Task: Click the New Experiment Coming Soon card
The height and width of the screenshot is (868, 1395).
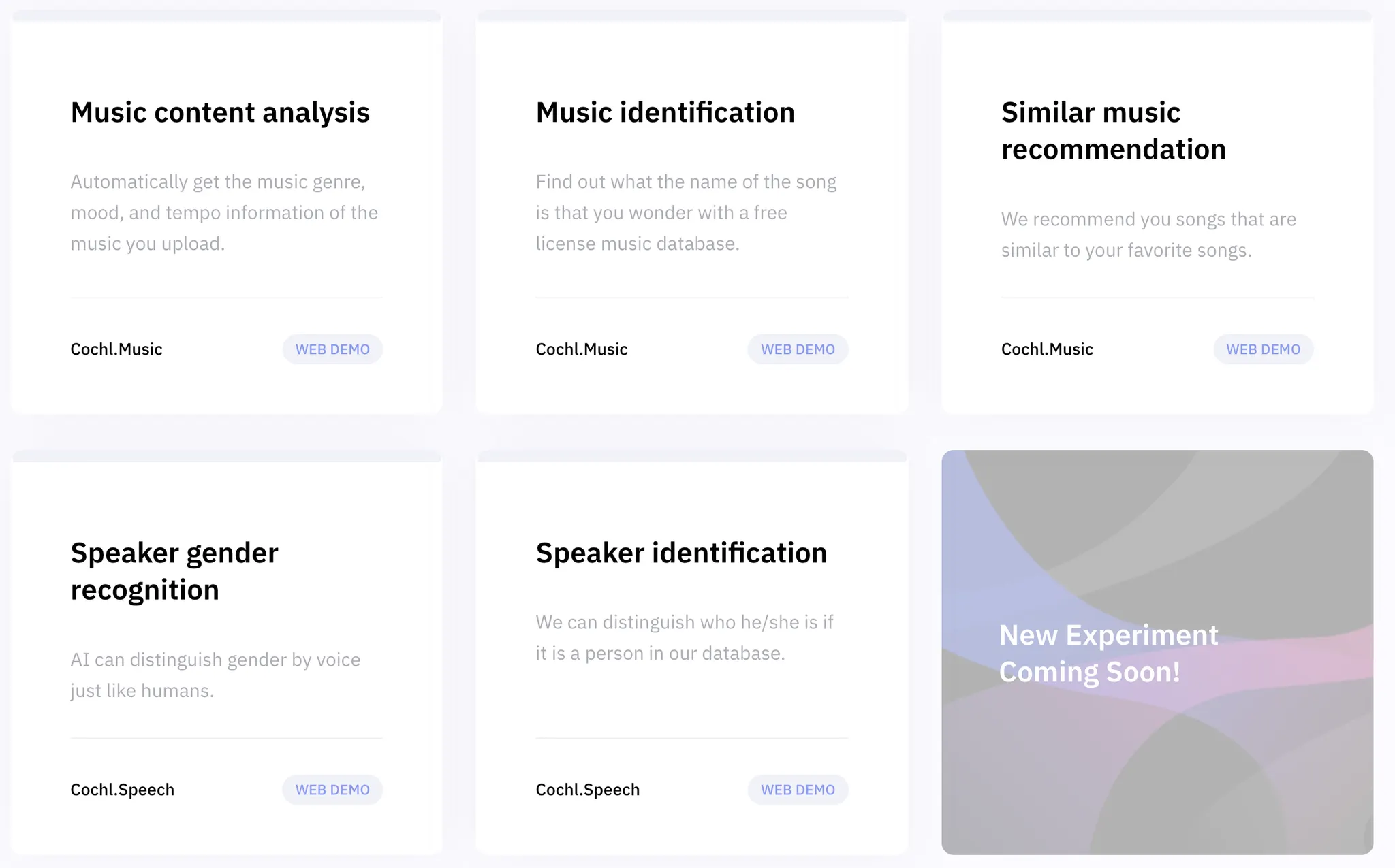Action: [1157, 652]
